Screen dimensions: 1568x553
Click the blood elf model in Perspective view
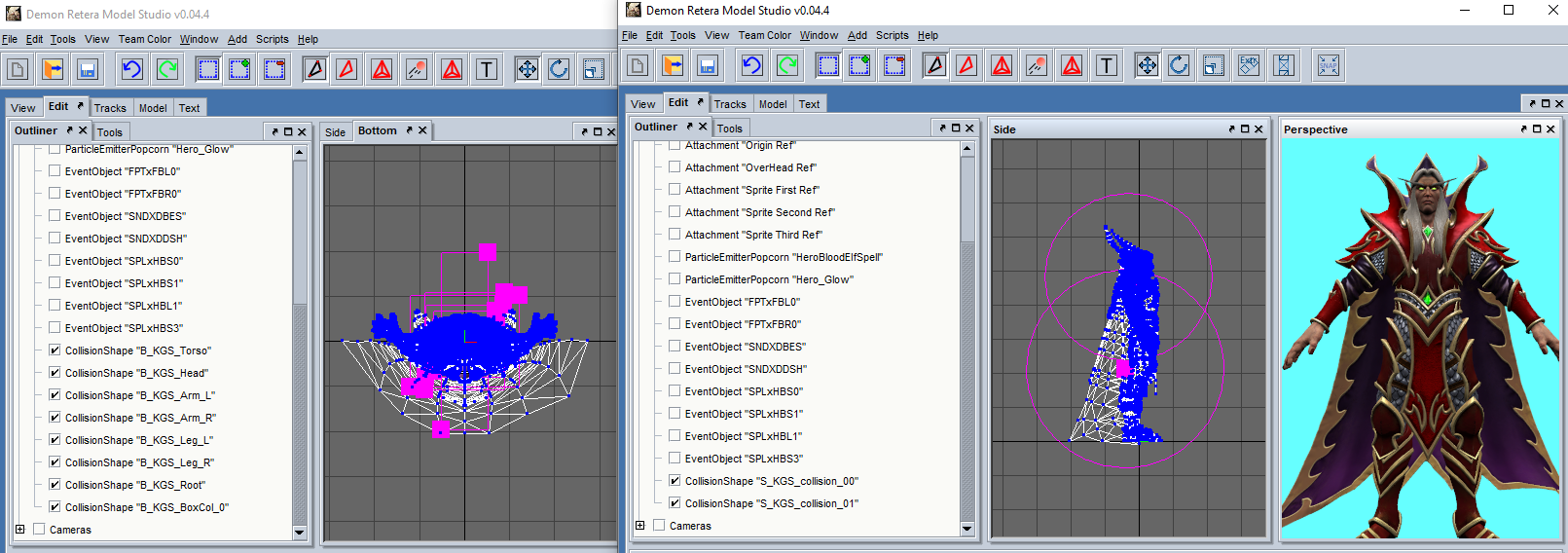pyautogui.click(x=1425, y=341)
